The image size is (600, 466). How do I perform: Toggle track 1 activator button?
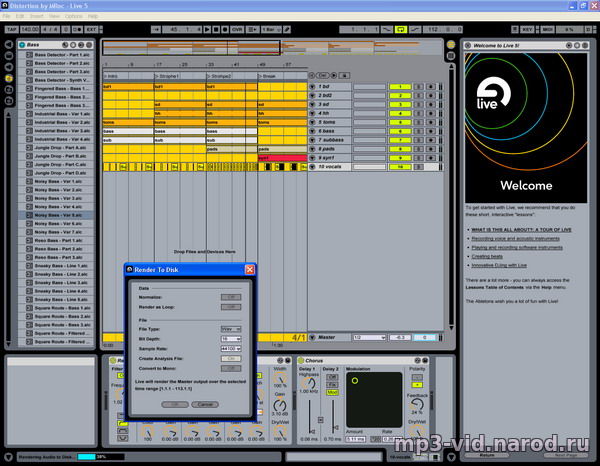400,87
